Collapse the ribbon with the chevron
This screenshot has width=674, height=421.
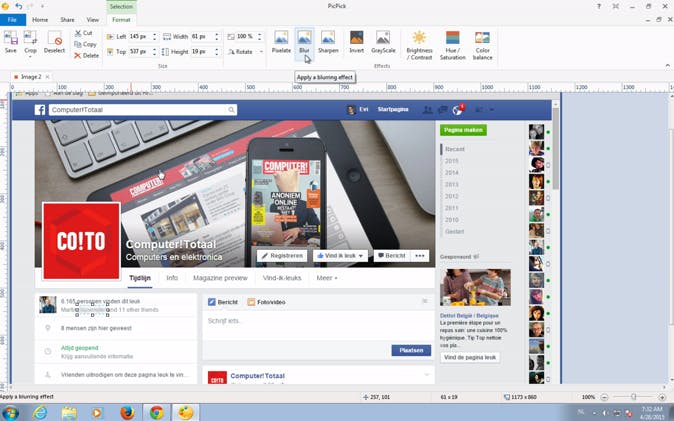tap(668, 65)
